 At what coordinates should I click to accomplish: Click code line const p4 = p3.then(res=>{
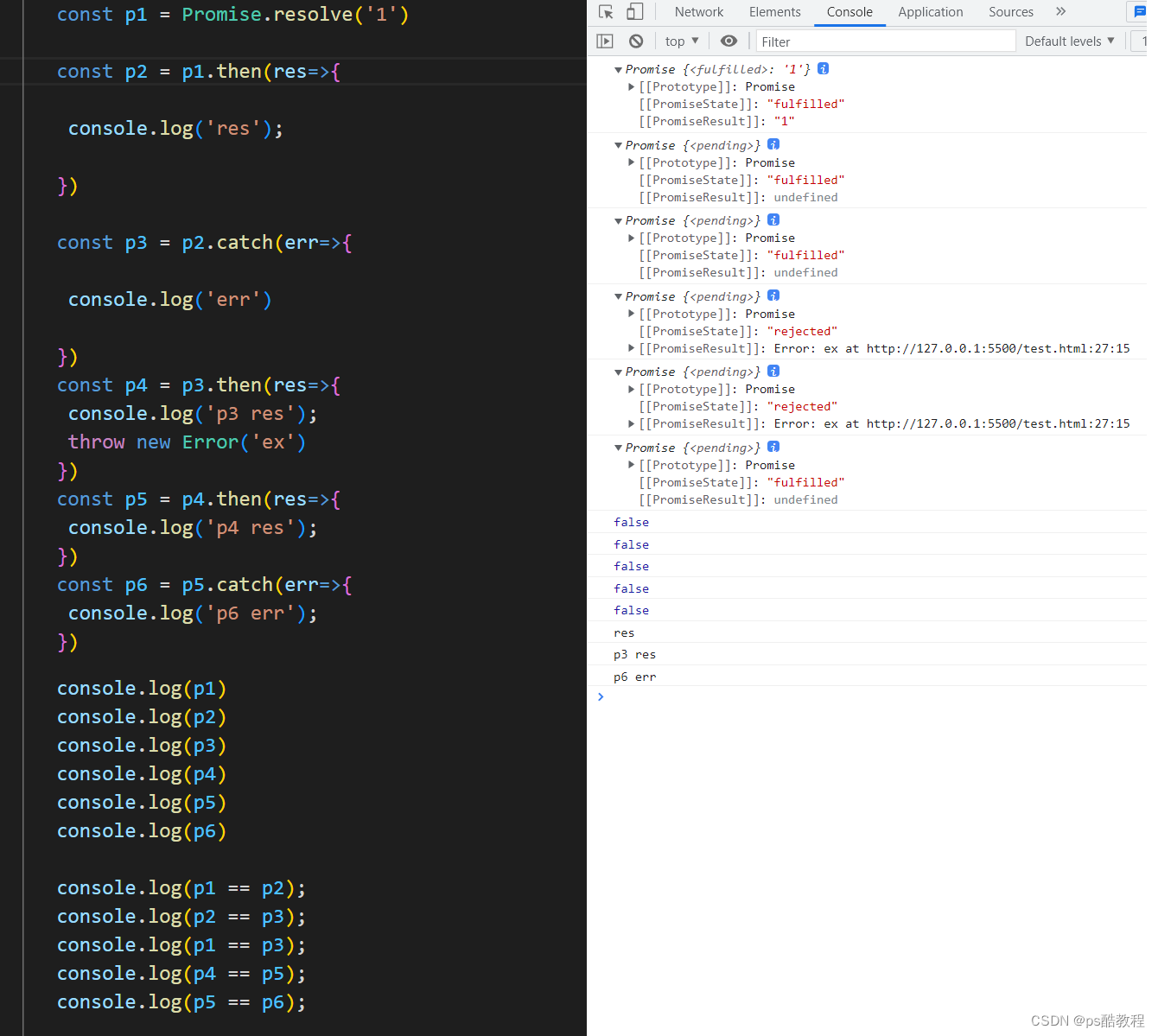tap(199, 385)
